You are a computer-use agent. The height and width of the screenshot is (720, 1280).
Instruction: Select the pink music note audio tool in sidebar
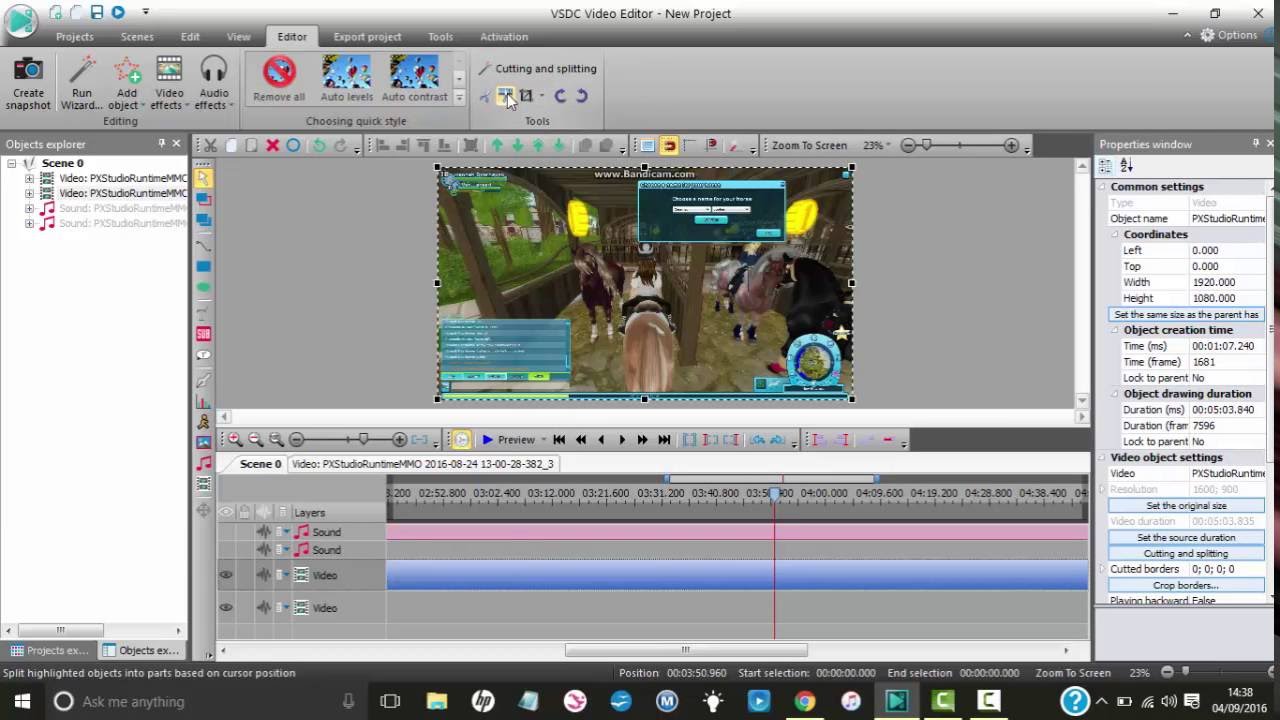click(203, 464)
